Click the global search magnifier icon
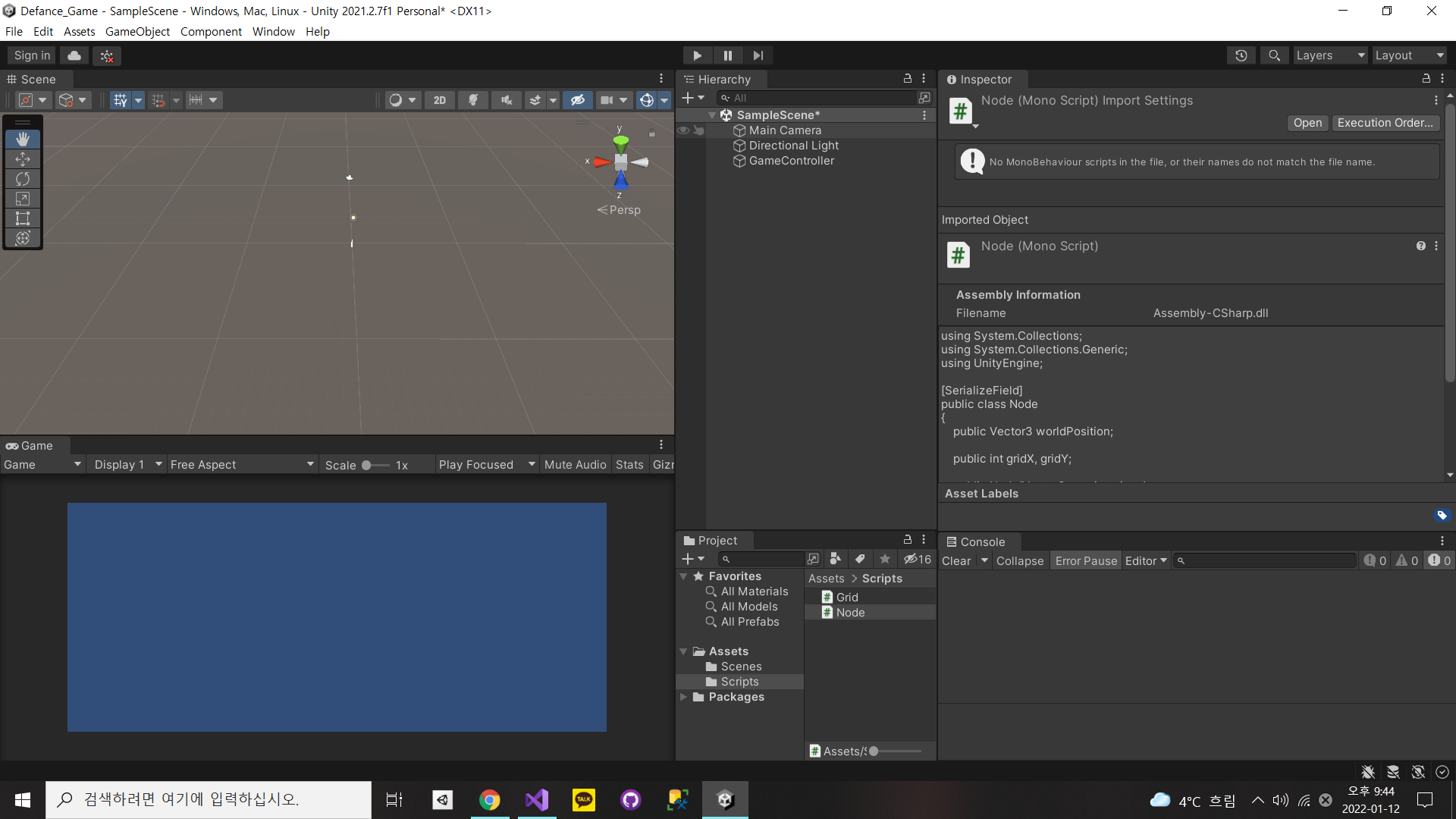 pos(1274,55)
